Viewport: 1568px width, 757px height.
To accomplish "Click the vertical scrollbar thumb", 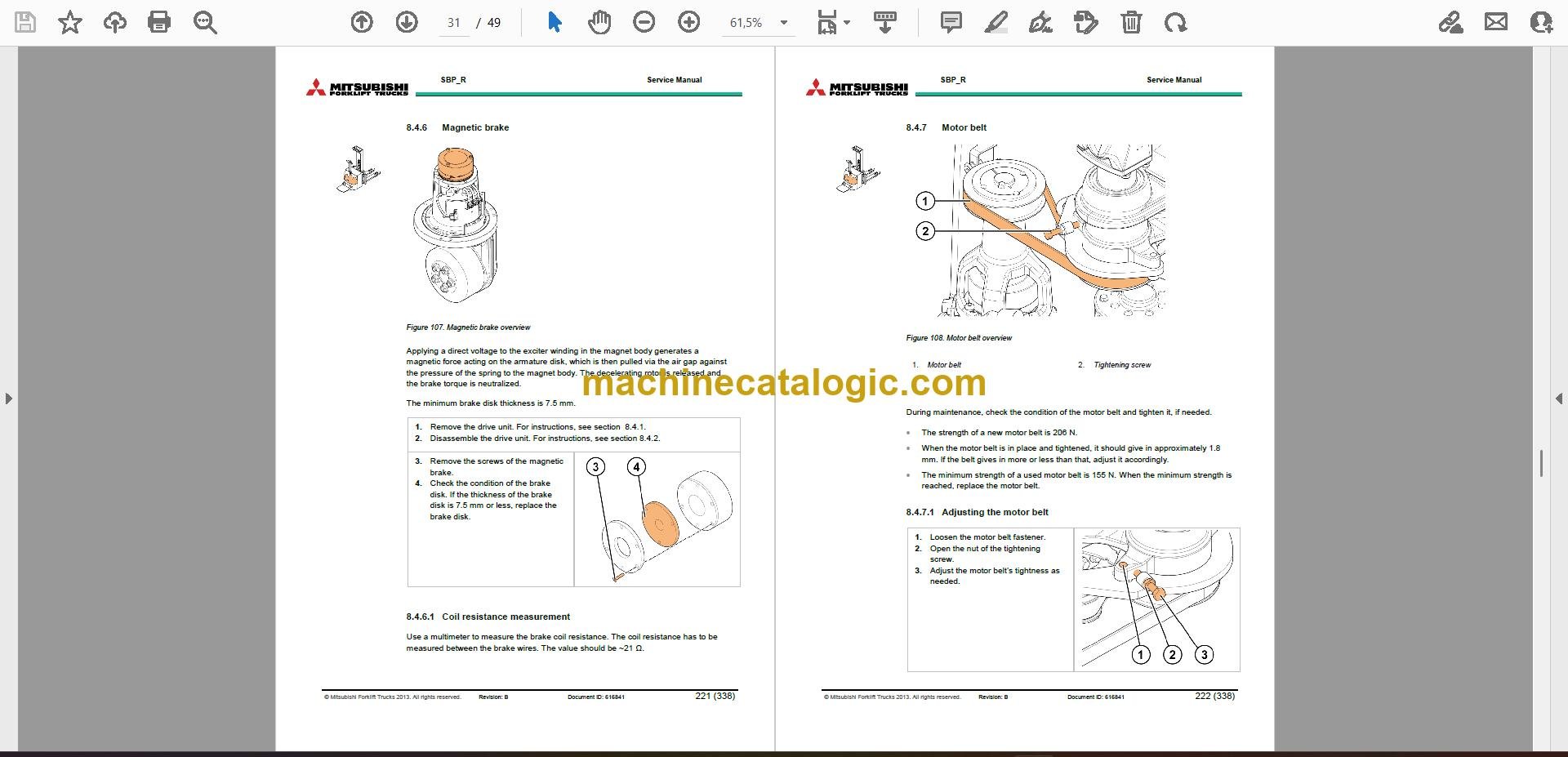I will pyautogui.click(x=1541, y=463).
